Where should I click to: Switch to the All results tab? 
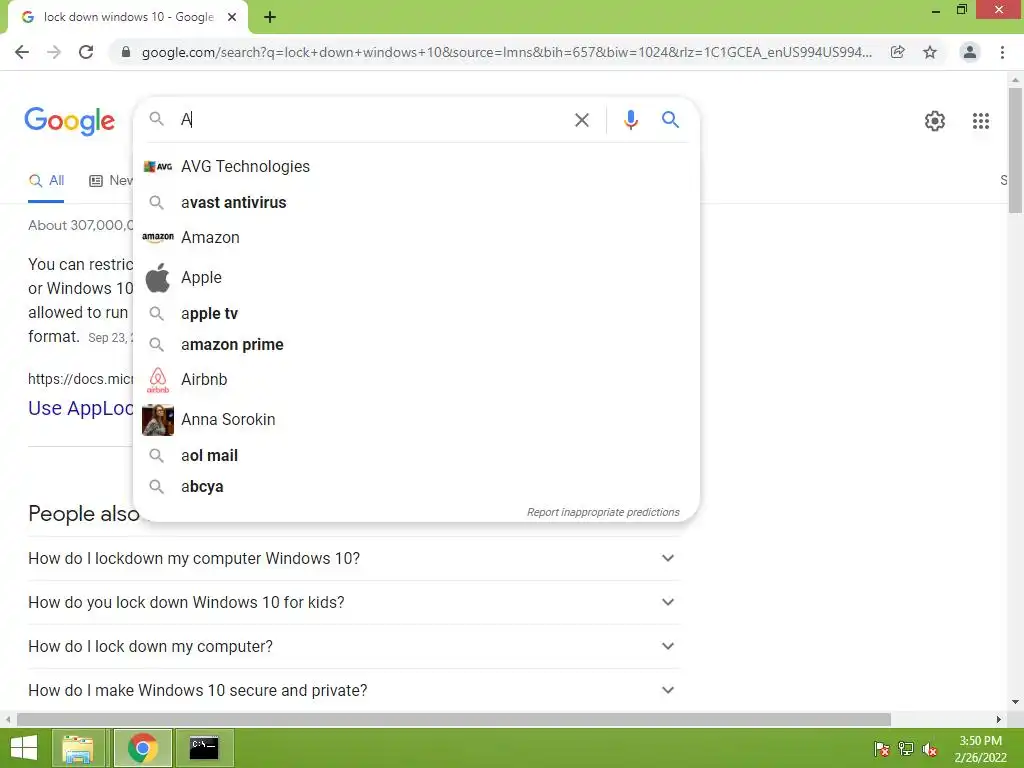46,181
